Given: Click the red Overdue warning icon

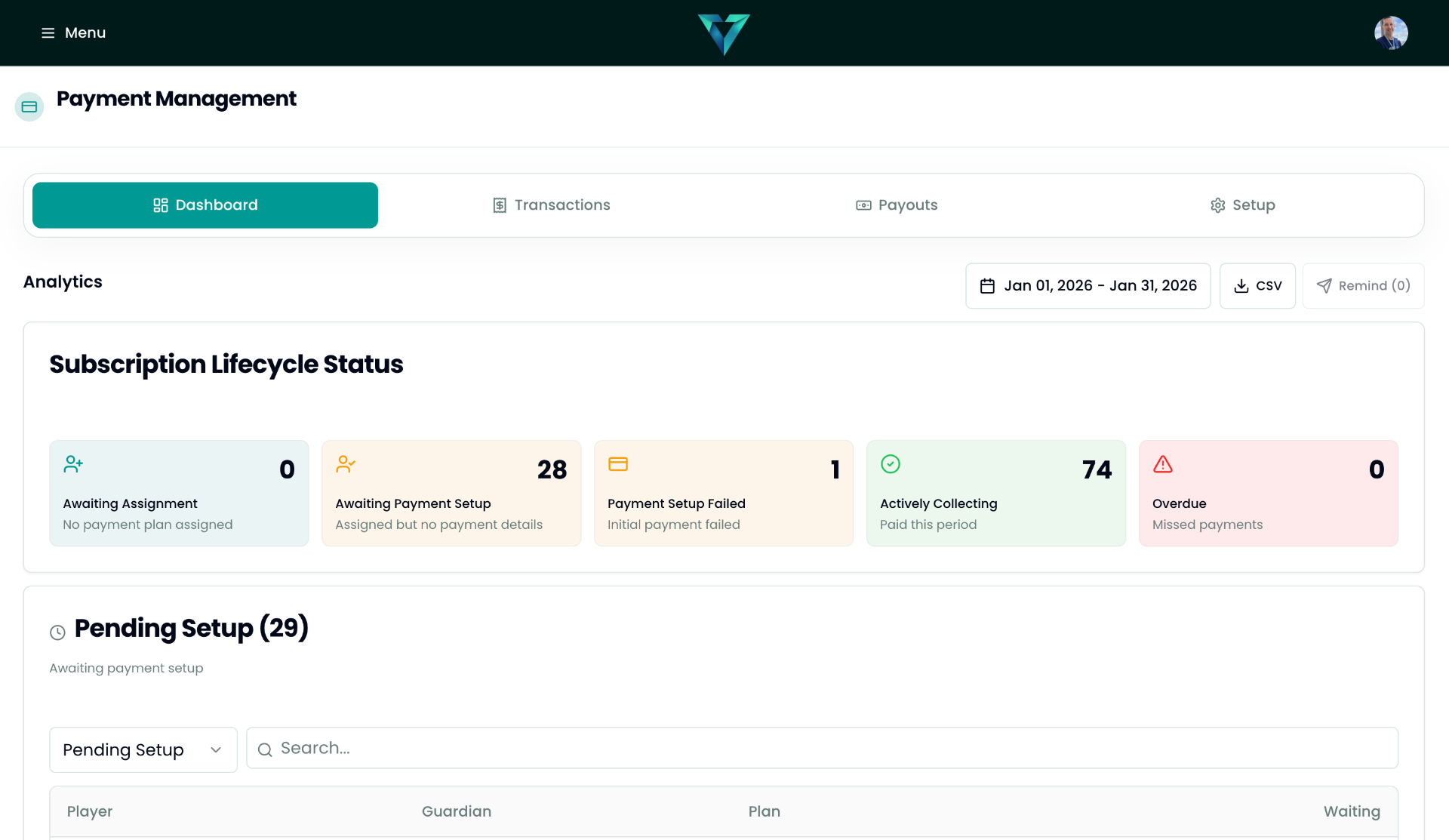Looking at the screenshot, I should [1162, 466].
